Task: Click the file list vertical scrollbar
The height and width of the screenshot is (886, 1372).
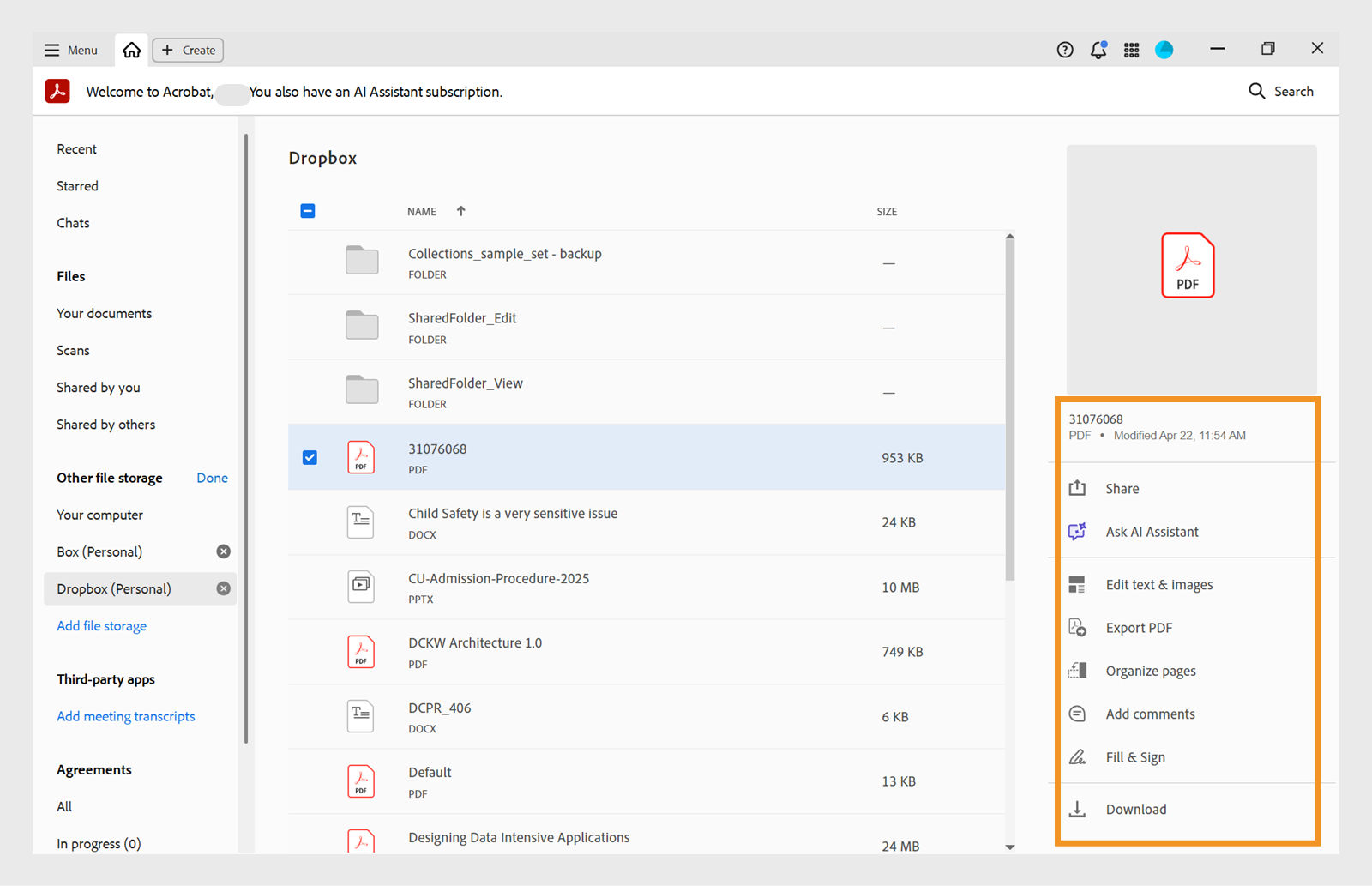Action: tap(1010, 412)
